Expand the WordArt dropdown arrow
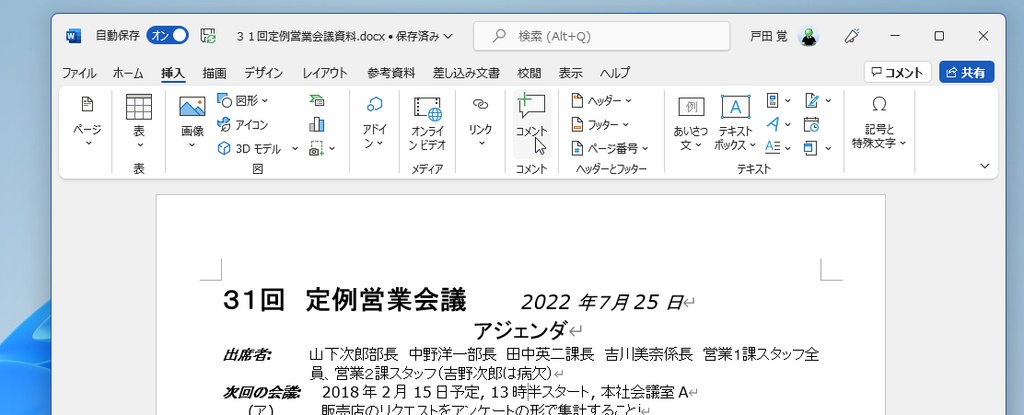 click(788, 124)
